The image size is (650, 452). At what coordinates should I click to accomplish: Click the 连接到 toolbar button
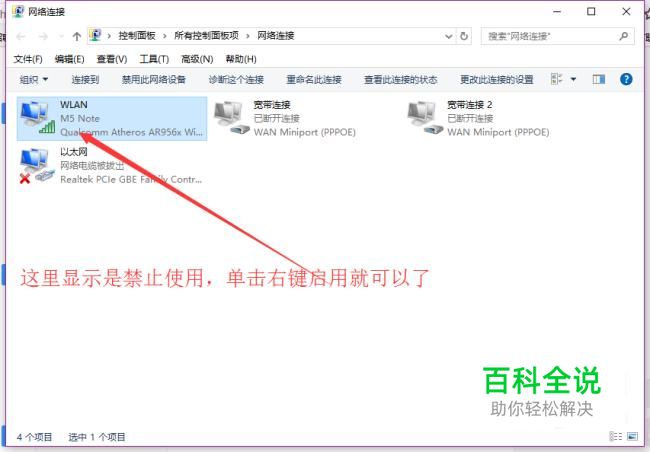point(85,79)
